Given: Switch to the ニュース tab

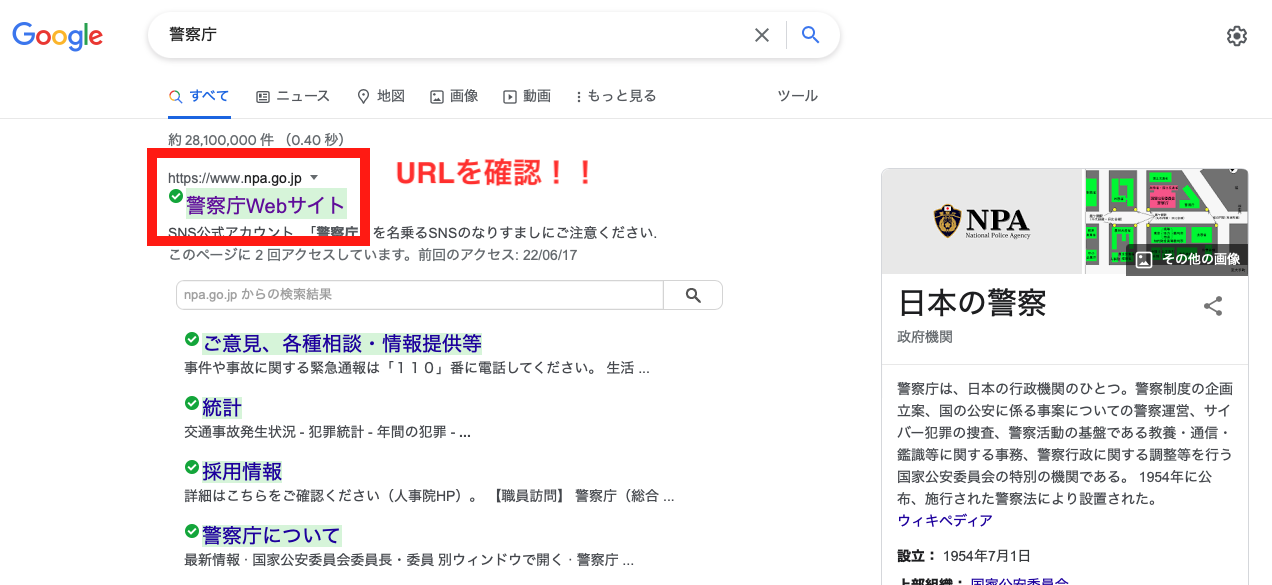Looking at the screenshot, I should [x=293, y=96].
